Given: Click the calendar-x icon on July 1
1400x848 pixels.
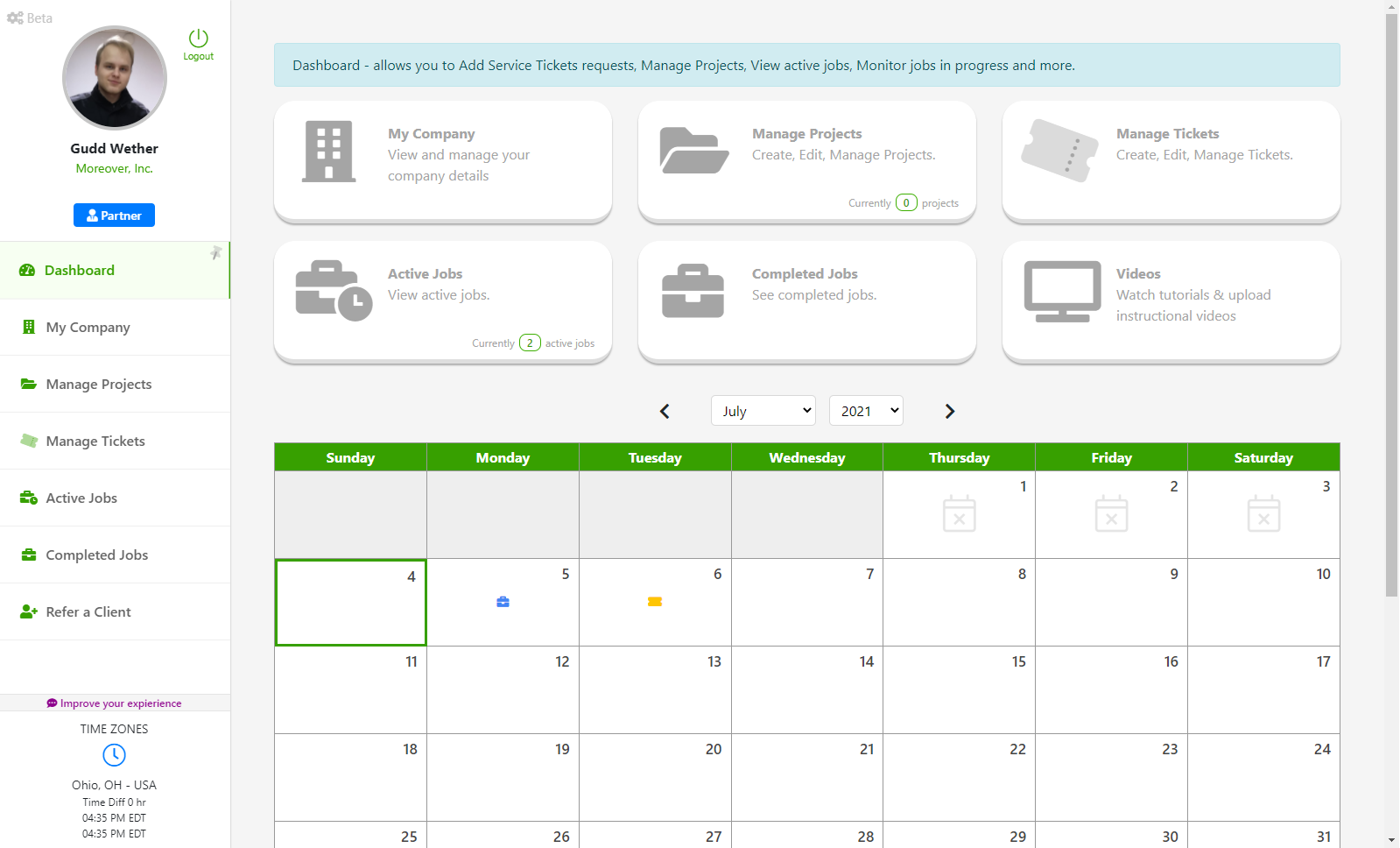Looking at the screenshot, I should coord(959,514).
